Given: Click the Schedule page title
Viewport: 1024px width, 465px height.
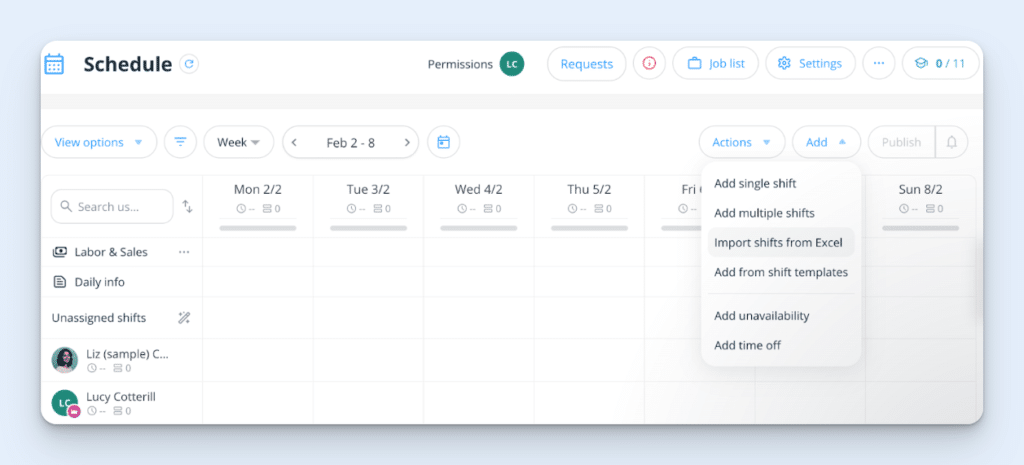Looking at the screenshot, I should (x=127, y=64).
